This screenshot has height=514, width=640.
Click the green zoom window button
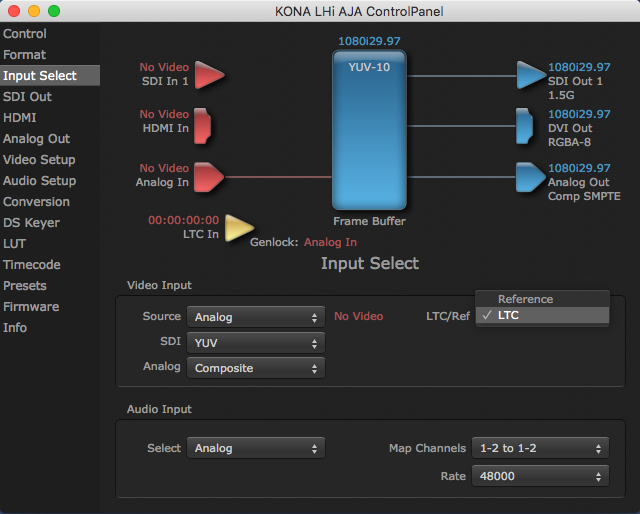54,11
